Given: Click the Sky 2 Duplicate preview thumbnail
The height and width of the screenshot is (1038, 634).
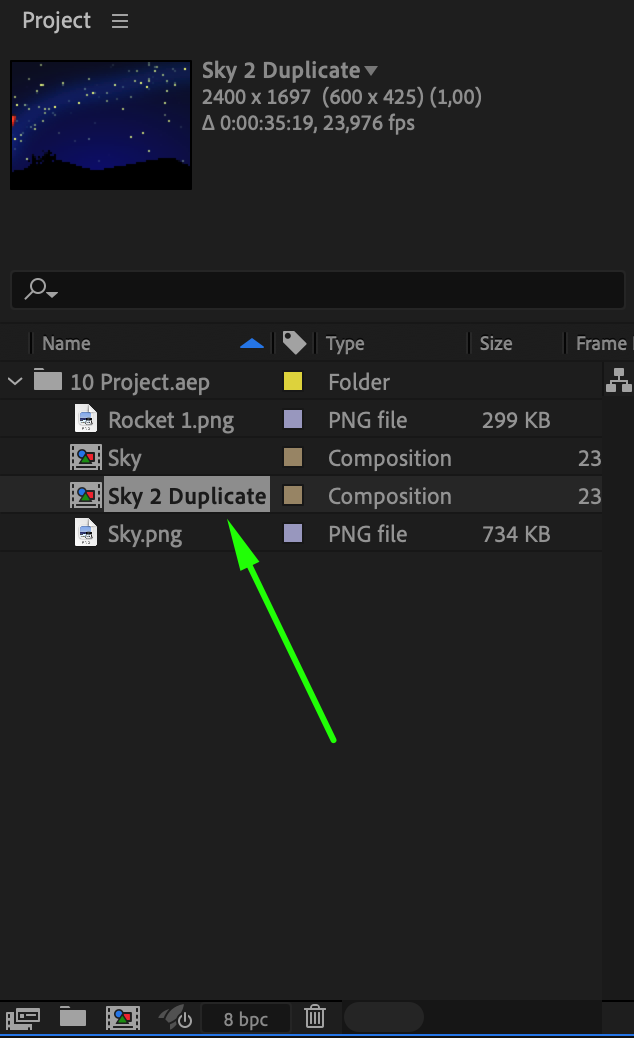Looking at the screenshot, I should point(101,125).
